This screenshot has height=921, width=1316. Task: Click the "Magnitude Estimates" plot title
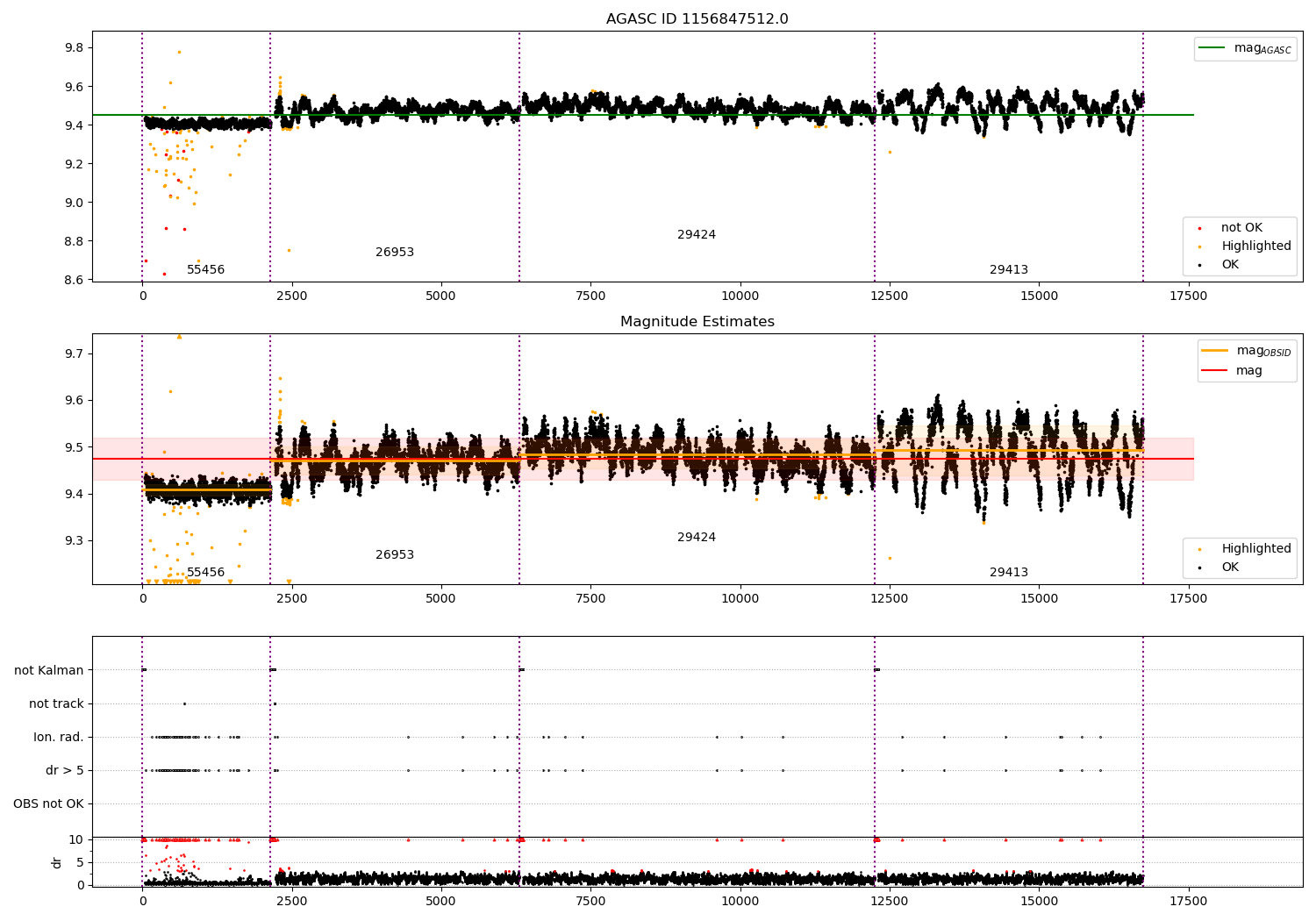coord(697,322)
